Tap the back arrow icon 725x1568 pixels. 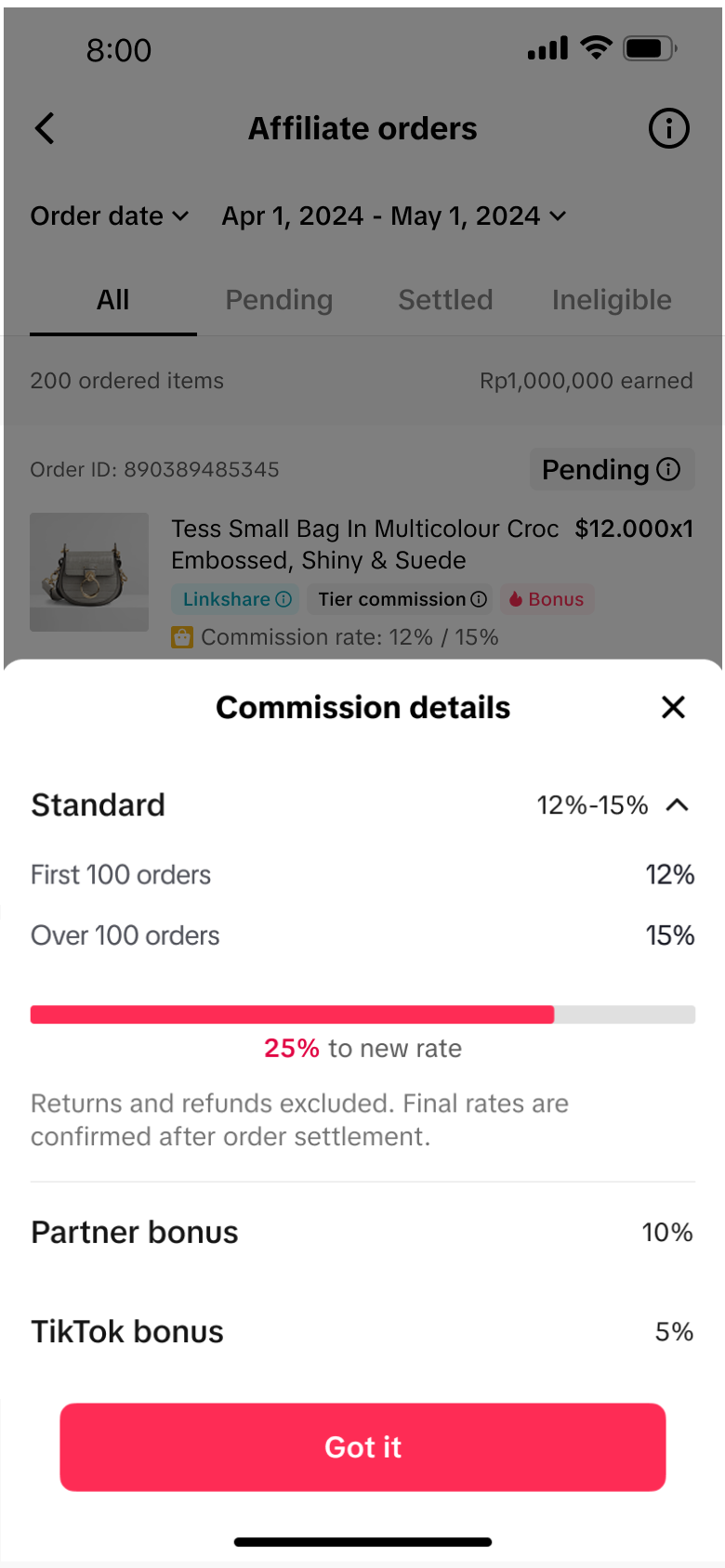pyautogui.click(x=45, y=128)
